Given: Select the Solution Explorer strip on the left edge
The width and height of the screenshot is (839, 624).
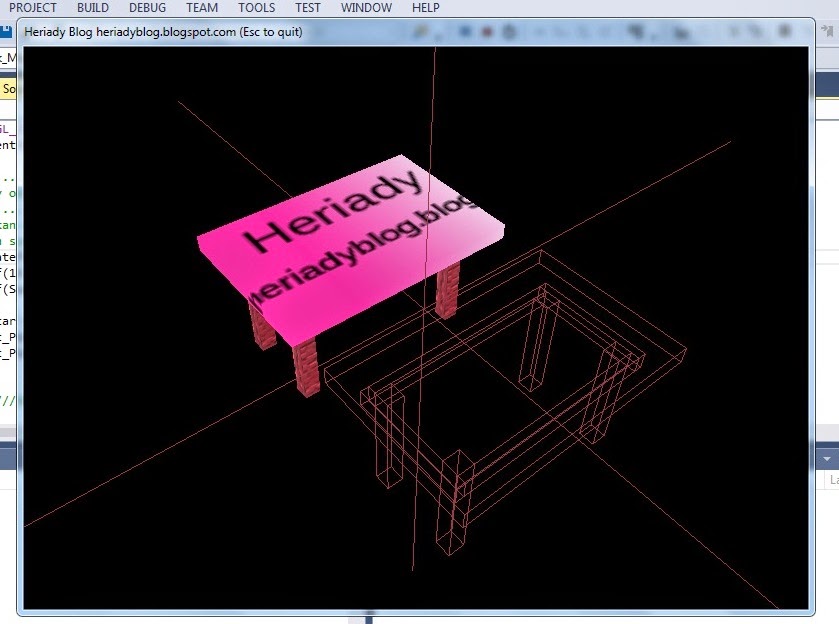Looking at the screenshot, I should point(9,88).
